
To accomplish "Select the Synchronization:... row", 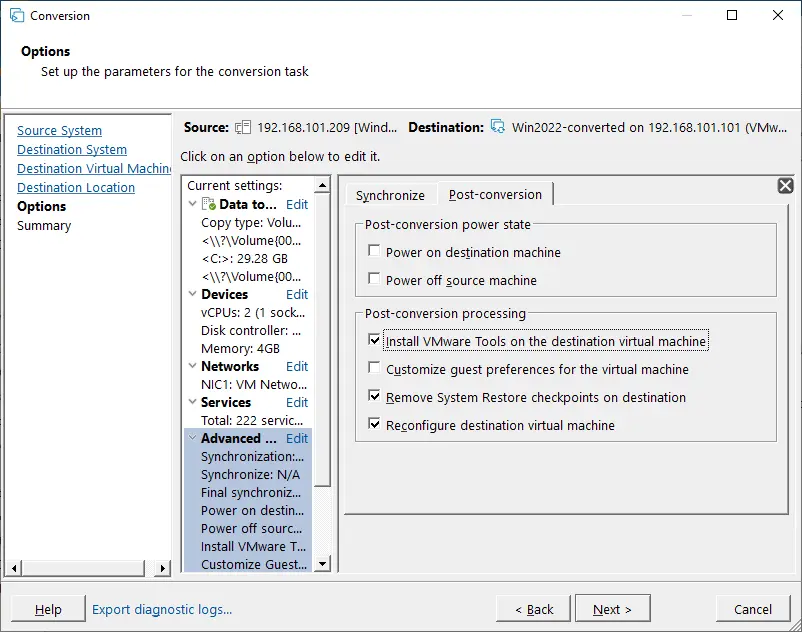I will coord(252,457).
